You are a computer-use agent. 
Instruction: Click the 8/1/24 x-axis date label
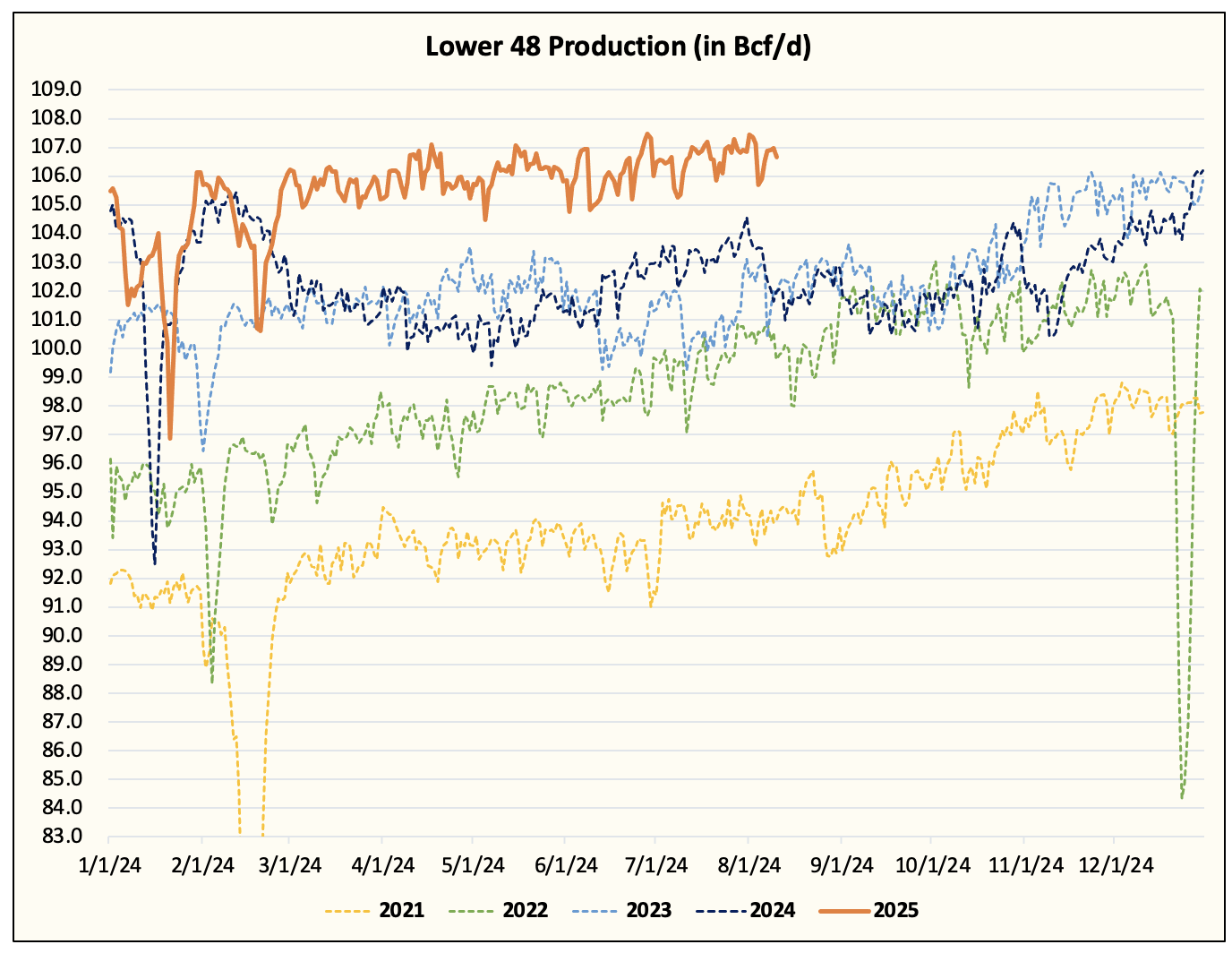[x=749, y=865]
